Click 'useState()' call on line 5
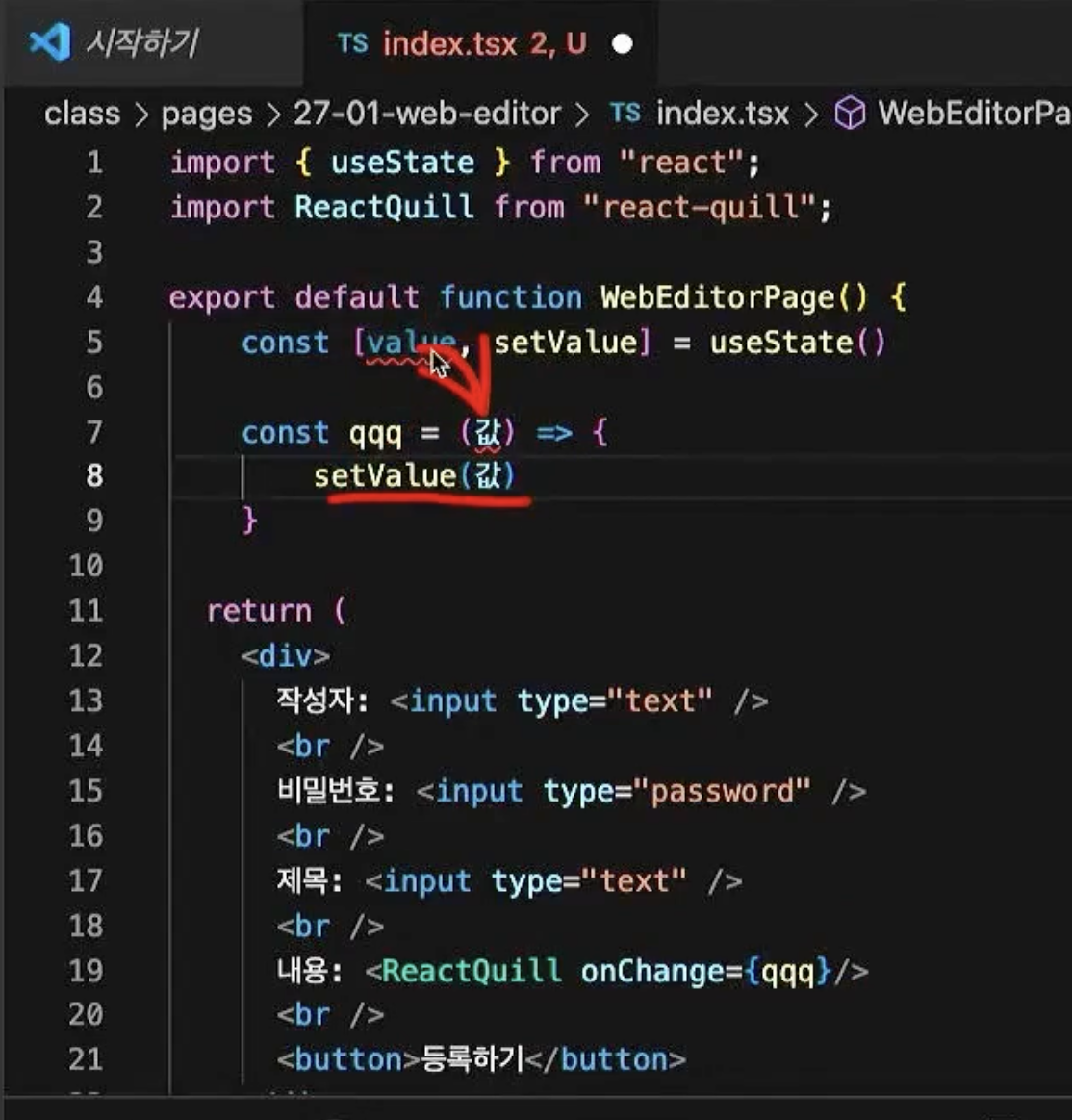The width and height of the screenshot is (1072, 1120). 797,343
